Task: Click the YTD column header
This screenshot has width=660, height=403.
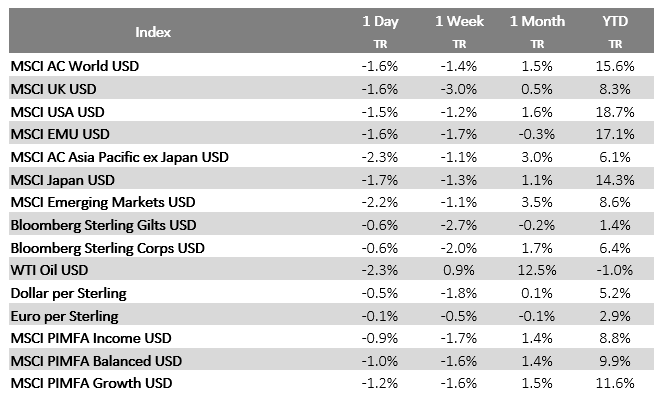Action: [615, 21]
